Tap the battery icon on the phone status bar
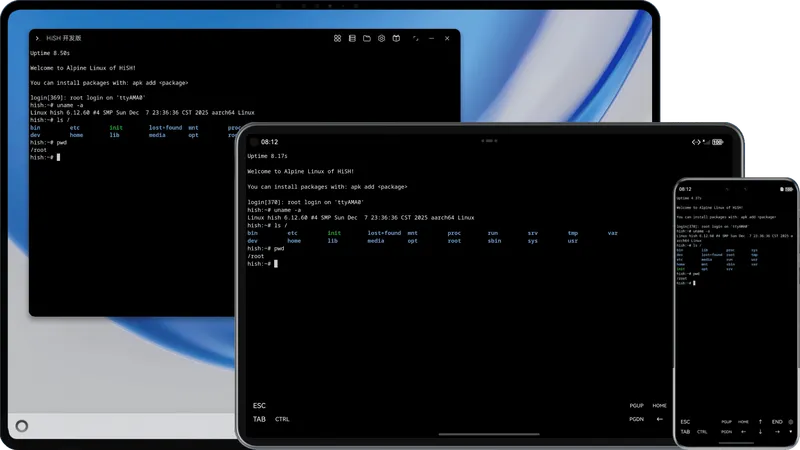800x450 pixels. pyautogui.click(x=789, y=189)
